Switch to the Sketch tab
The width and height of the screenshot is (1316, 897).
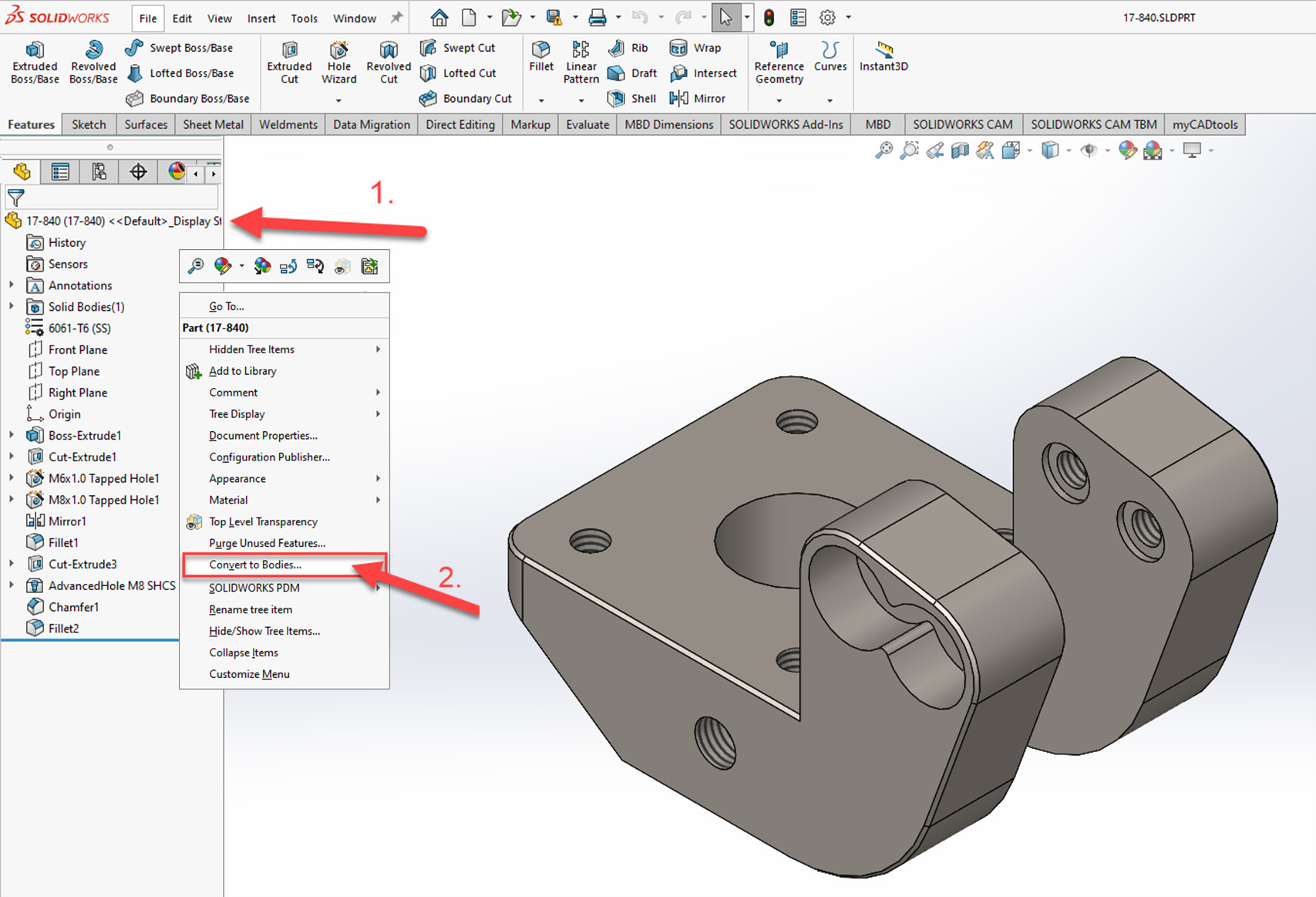pos(89,124)
